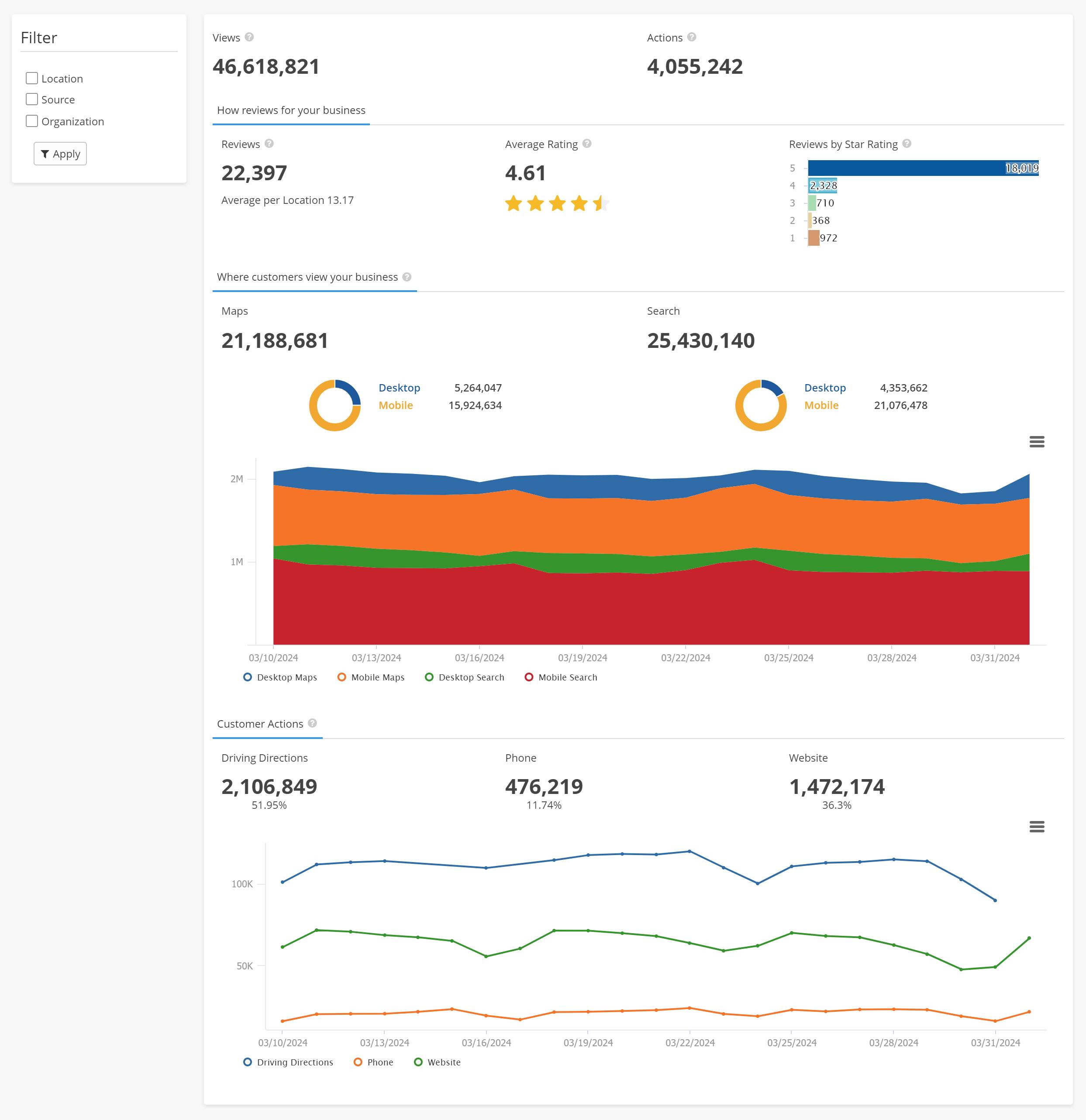Apply the selected filters
This screenshot has height=1120, width=1086.
(61, 154)
